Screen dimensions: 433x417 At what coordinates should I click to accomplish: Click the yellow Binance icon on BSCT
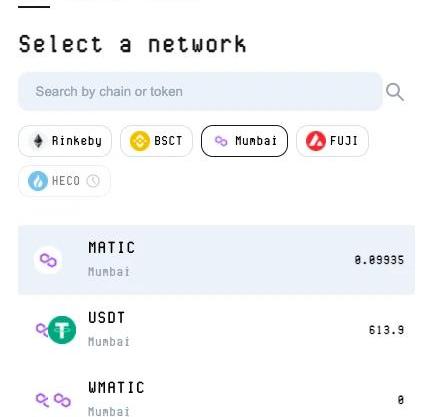140,141
